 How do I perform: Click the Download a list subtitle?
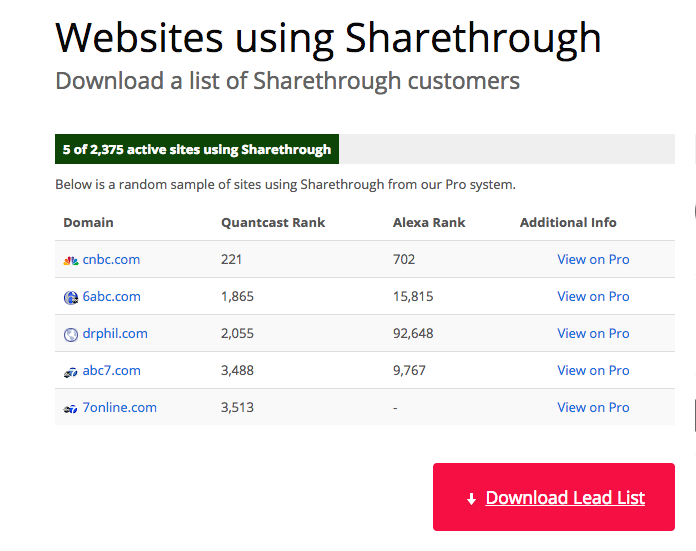287,81
